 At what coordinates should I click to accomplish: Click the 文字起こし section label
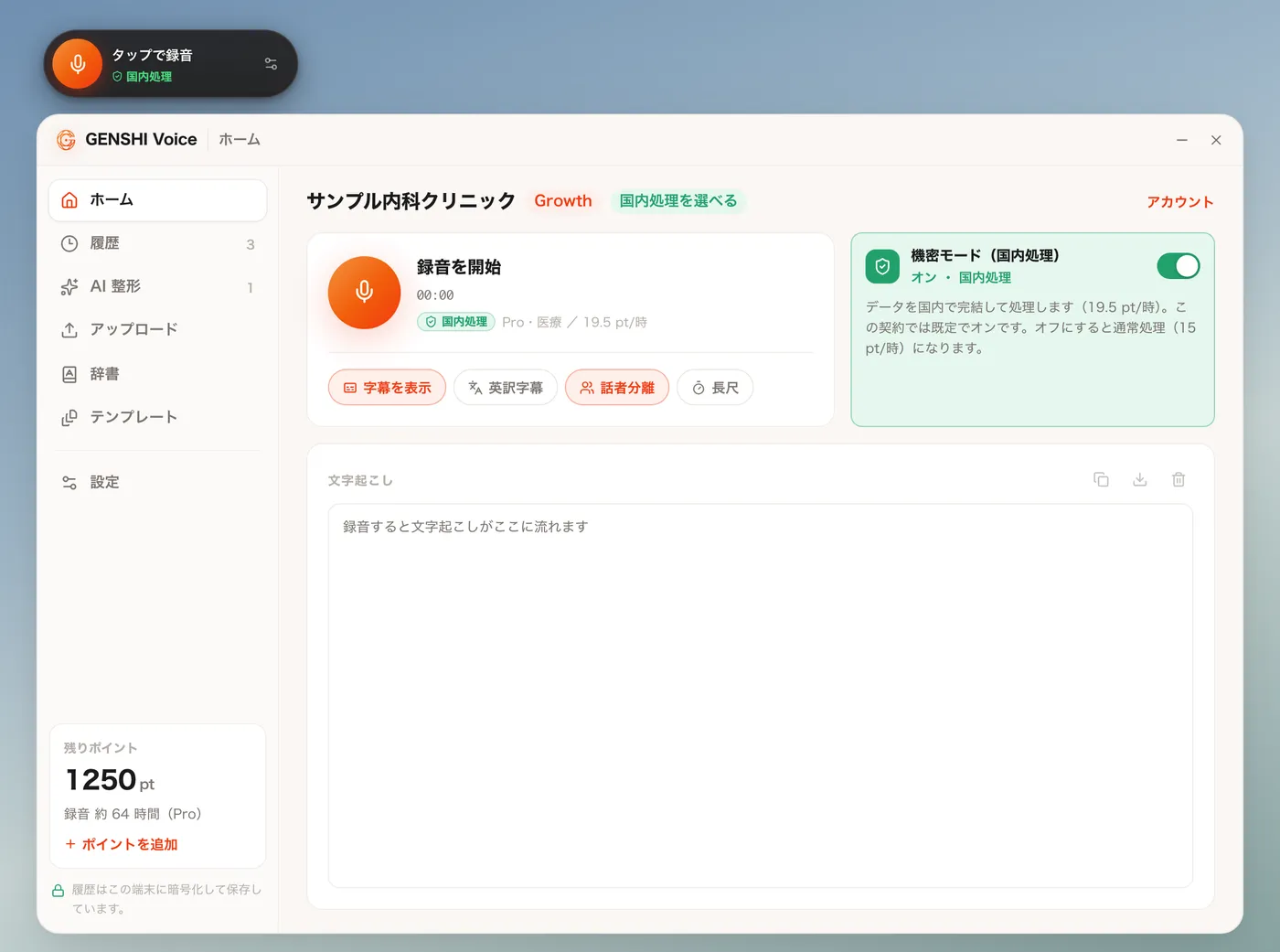(x=360, y=480)
